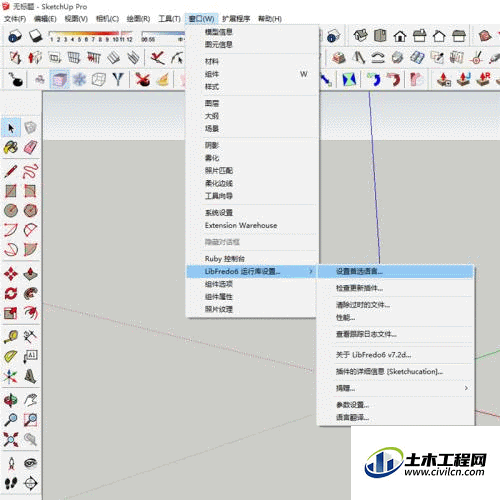The width and height of the screenshot is (500, 500).
Task: Click the blue hourglass-shaped toolbar icon
Action: [349, 79]
